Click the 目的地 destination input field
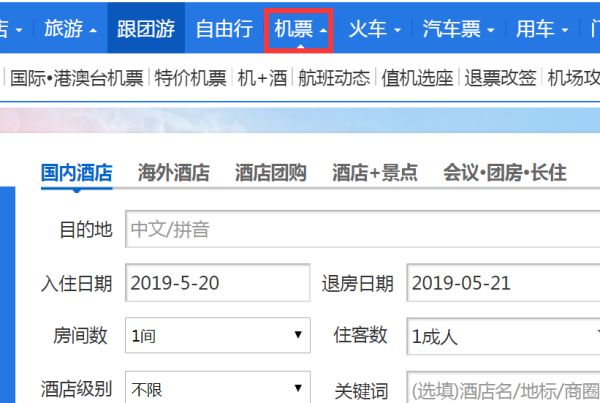The image size is (600, 403). click(x=360, y=230)
